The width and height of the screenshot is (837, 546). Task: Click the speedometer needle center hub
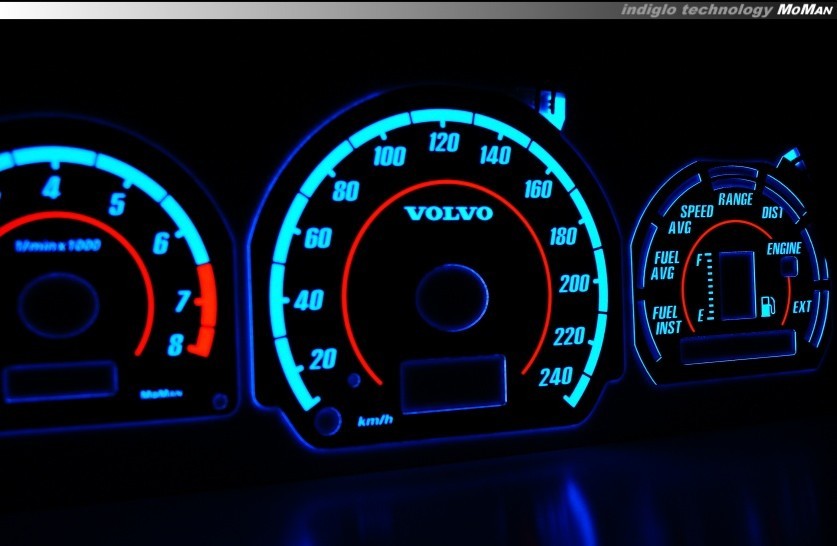(x=452, y=298)
